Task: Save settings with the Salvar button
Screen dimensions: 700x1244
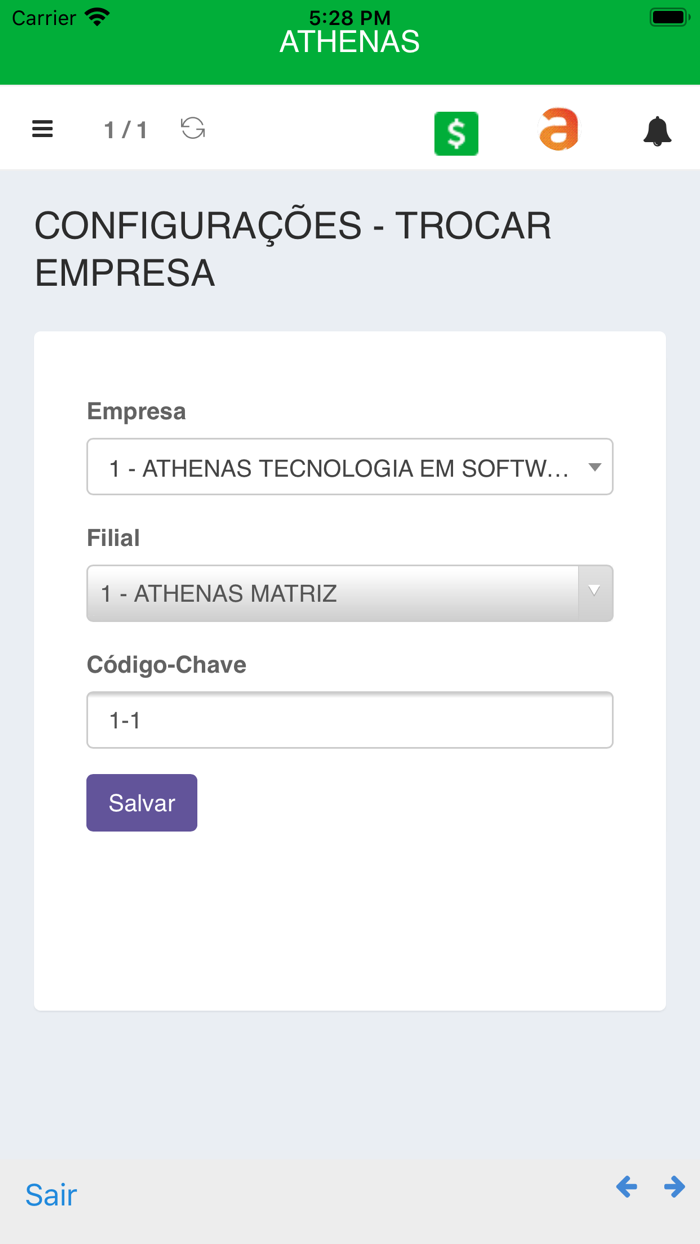Action: (141, 803)
